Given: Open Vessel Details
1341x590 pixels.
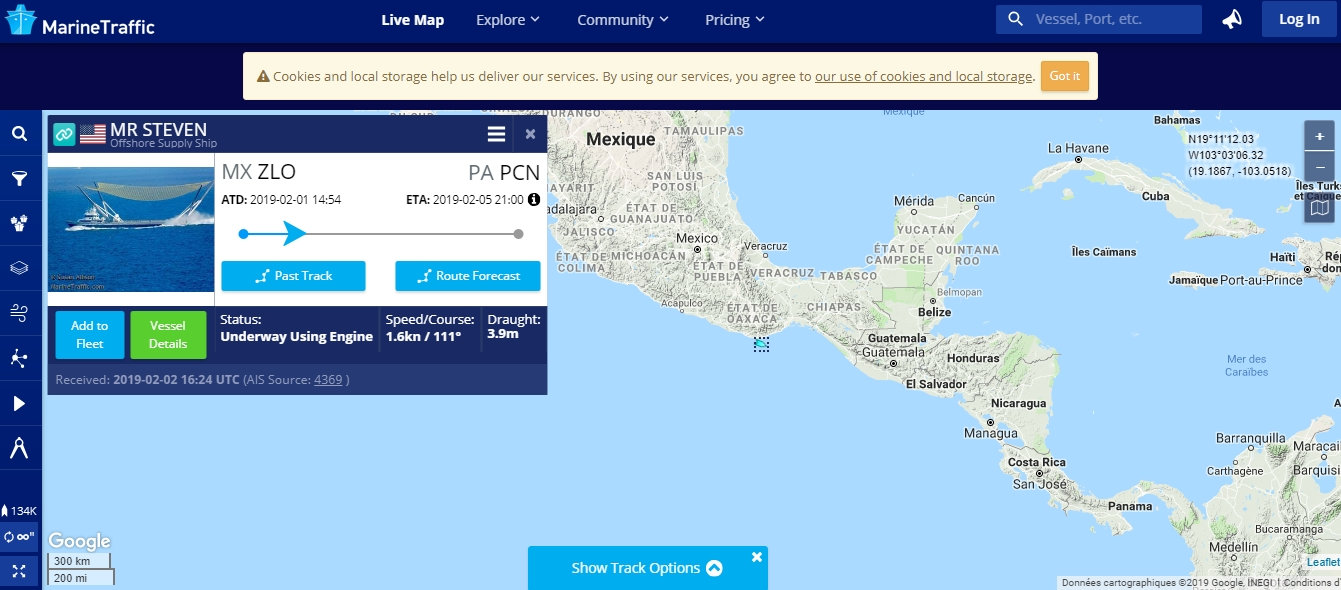Looking at the screenshot, I should (168, 335).
